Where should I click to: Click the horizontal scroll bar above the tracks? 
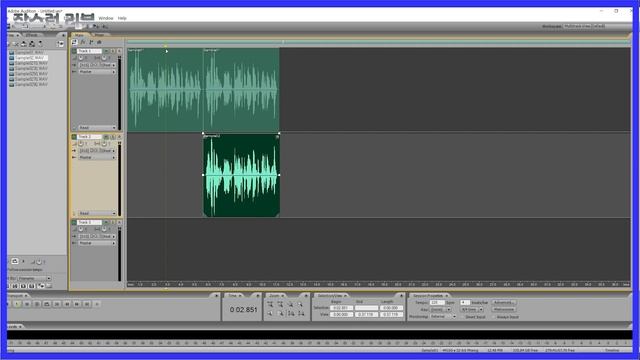click(378, 42)
